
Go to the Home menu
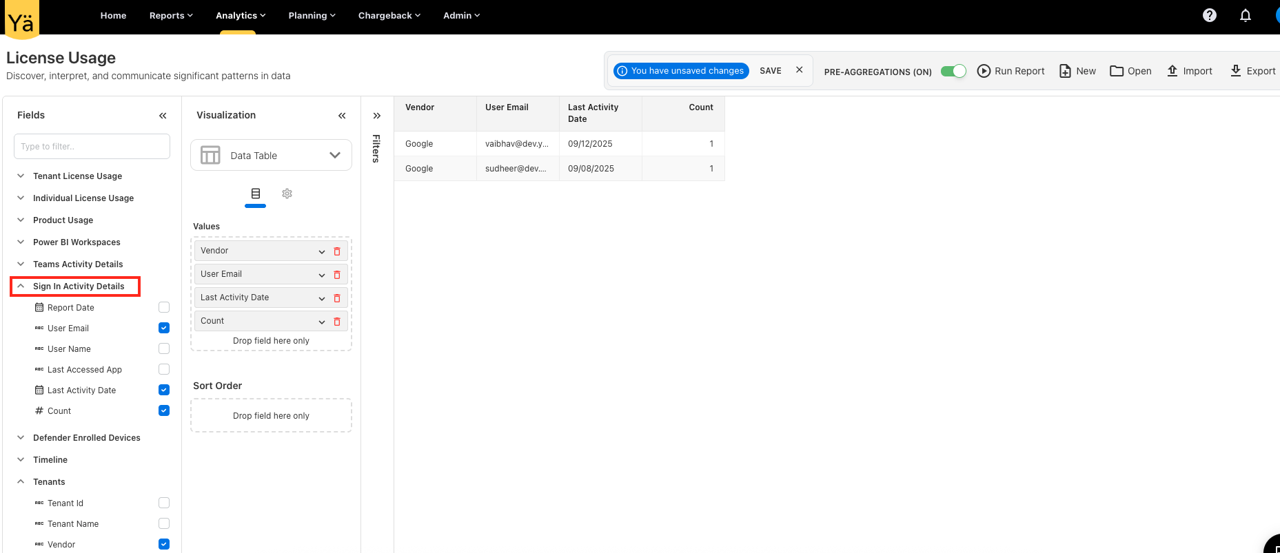click(x=113, y=15)
